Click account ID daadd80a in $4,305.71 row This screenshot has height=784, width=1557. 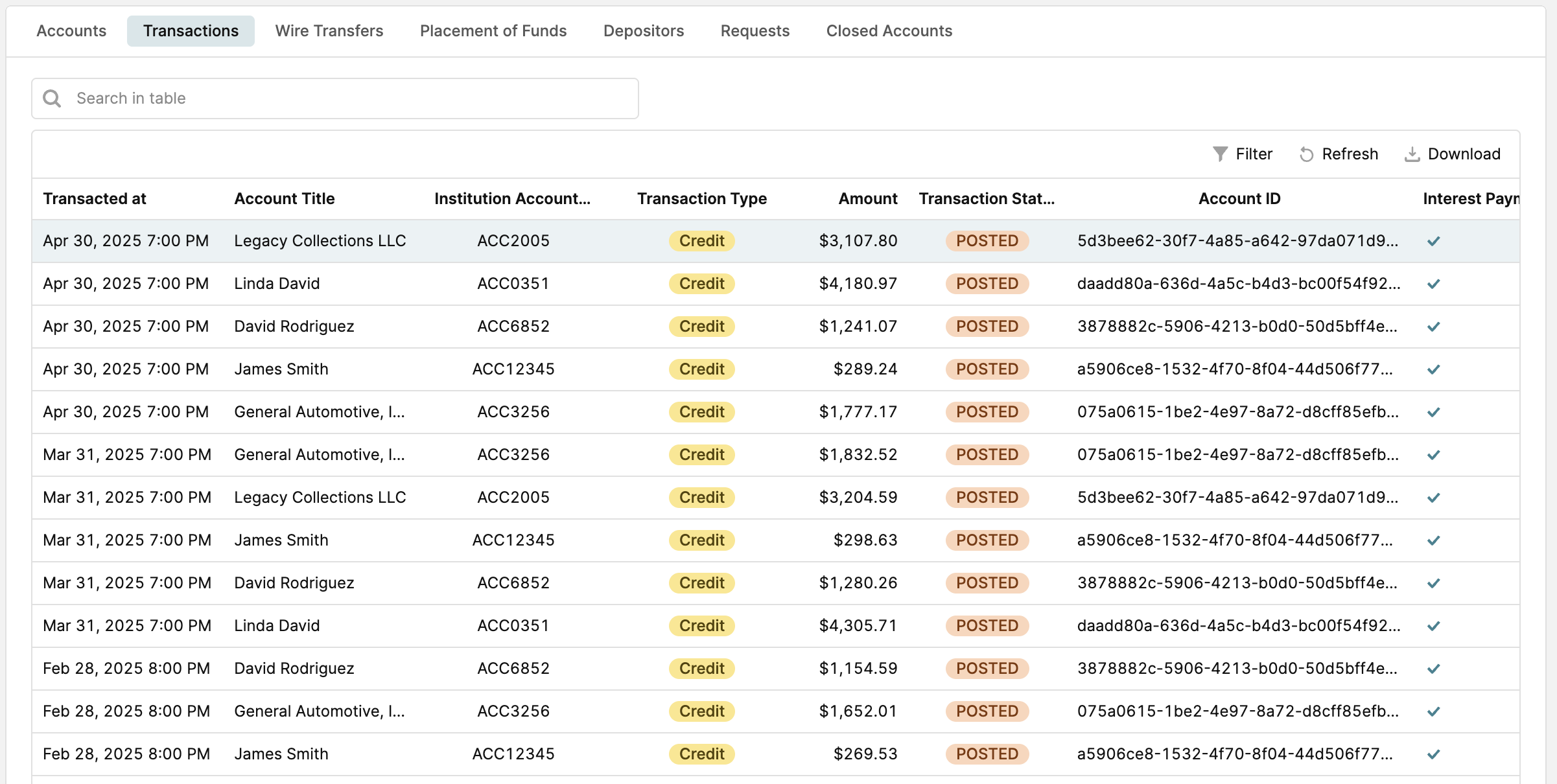pos(1239,626)
